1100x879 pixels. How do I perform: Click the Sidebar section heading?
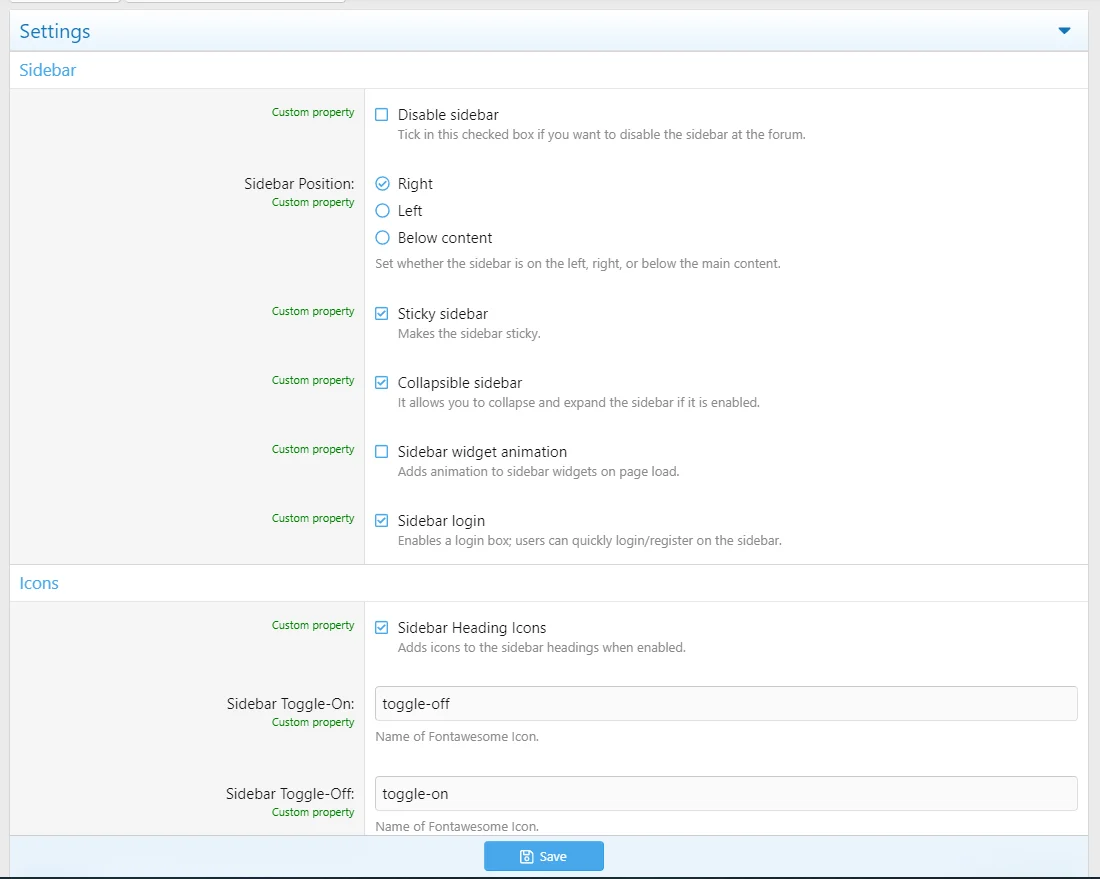[48, 71]
